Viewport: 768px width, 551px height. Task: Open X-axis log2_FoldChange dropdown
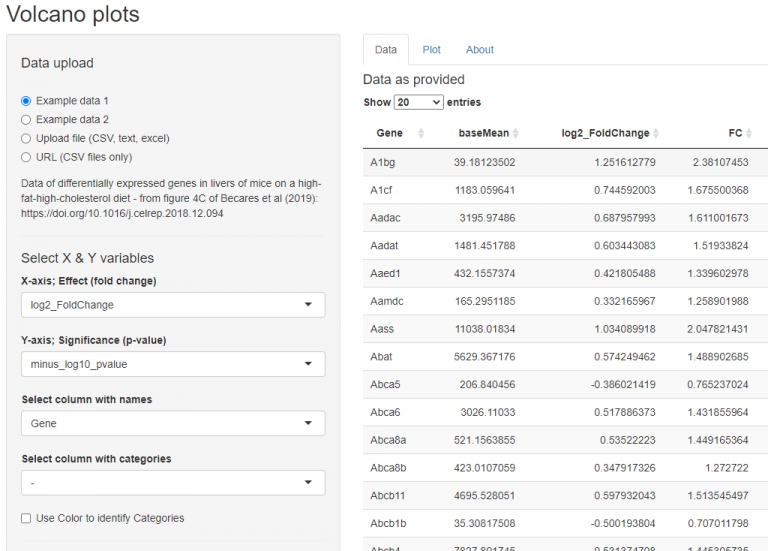point(173,305)
